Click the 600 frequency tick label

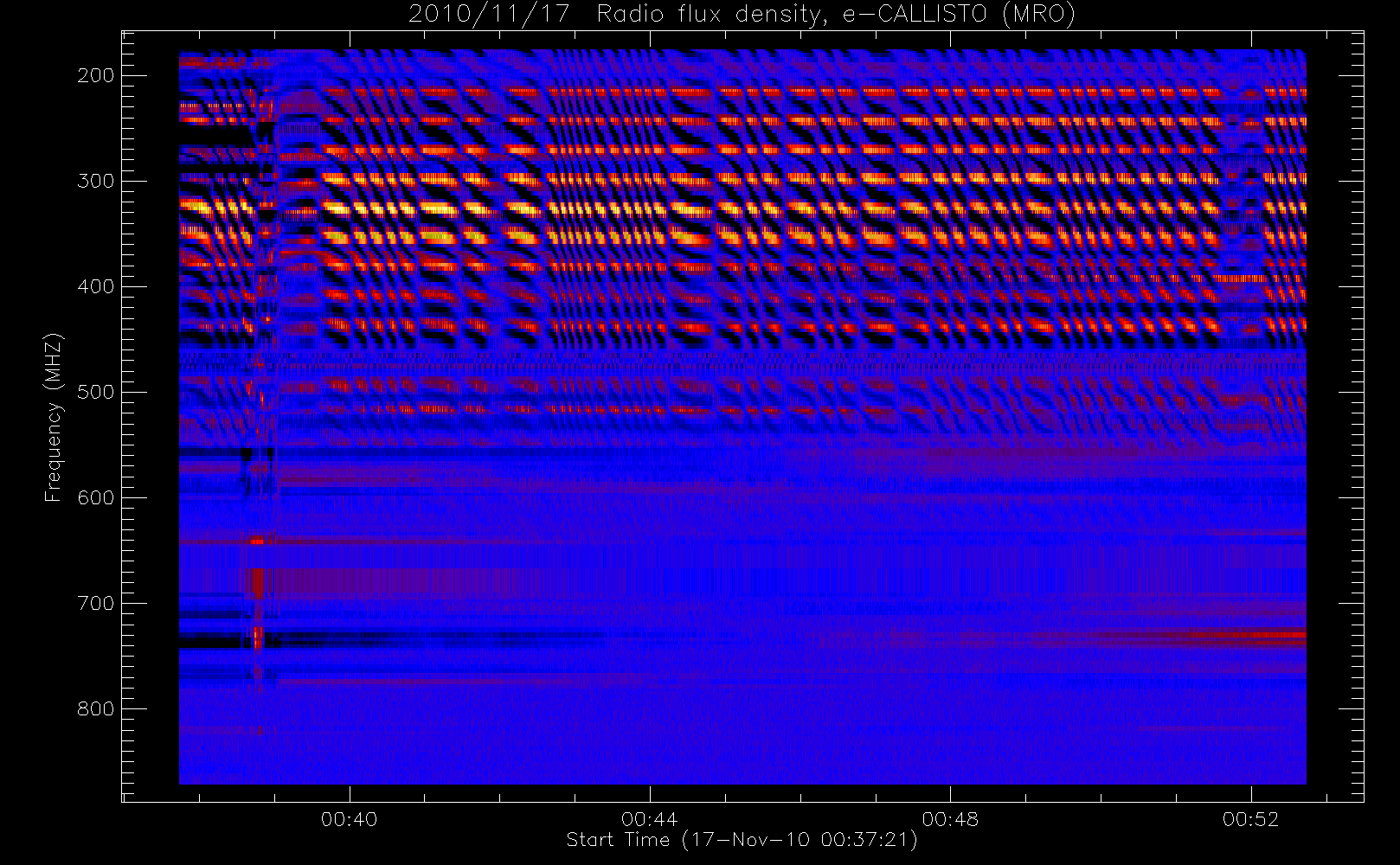click(95, 497)
